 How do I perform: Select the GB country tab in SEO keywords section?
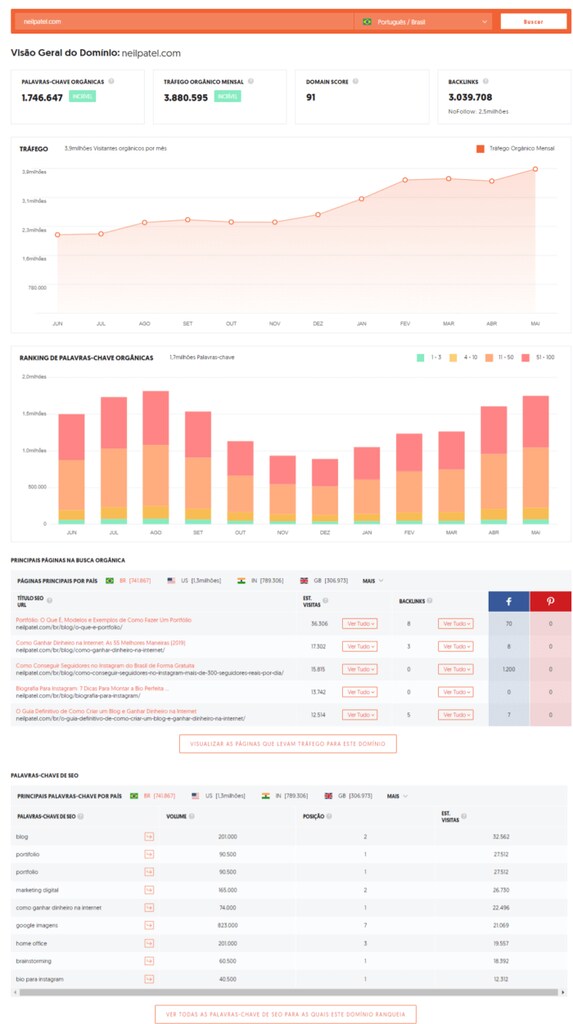tap(348, 796)
